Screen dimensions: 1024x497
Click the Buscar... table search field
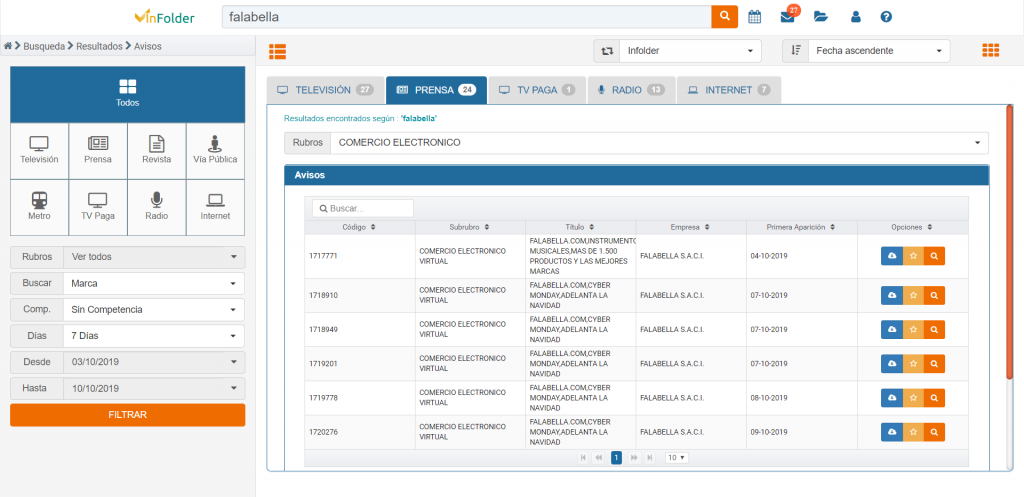click(362, 208)
